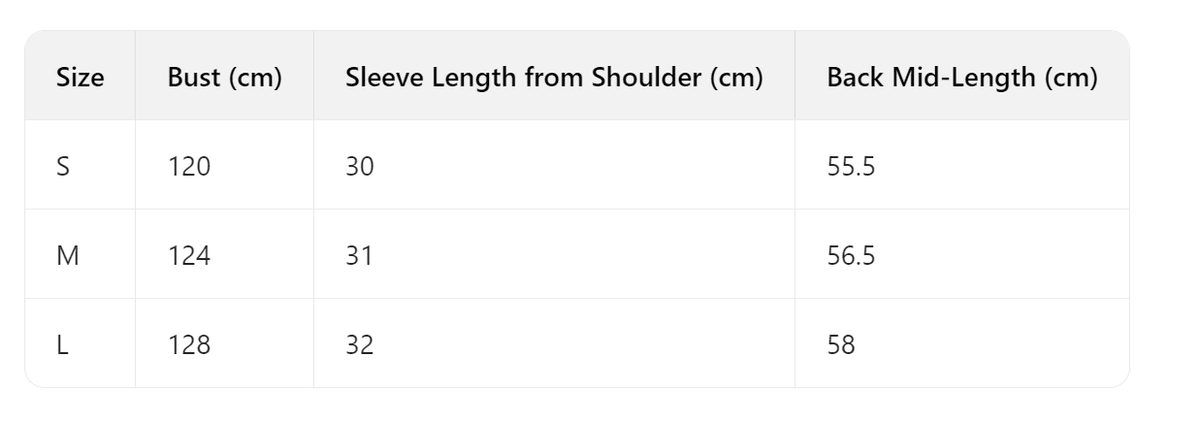Click the (cm) unit after Bust
1200x422 pixels.
255,78
